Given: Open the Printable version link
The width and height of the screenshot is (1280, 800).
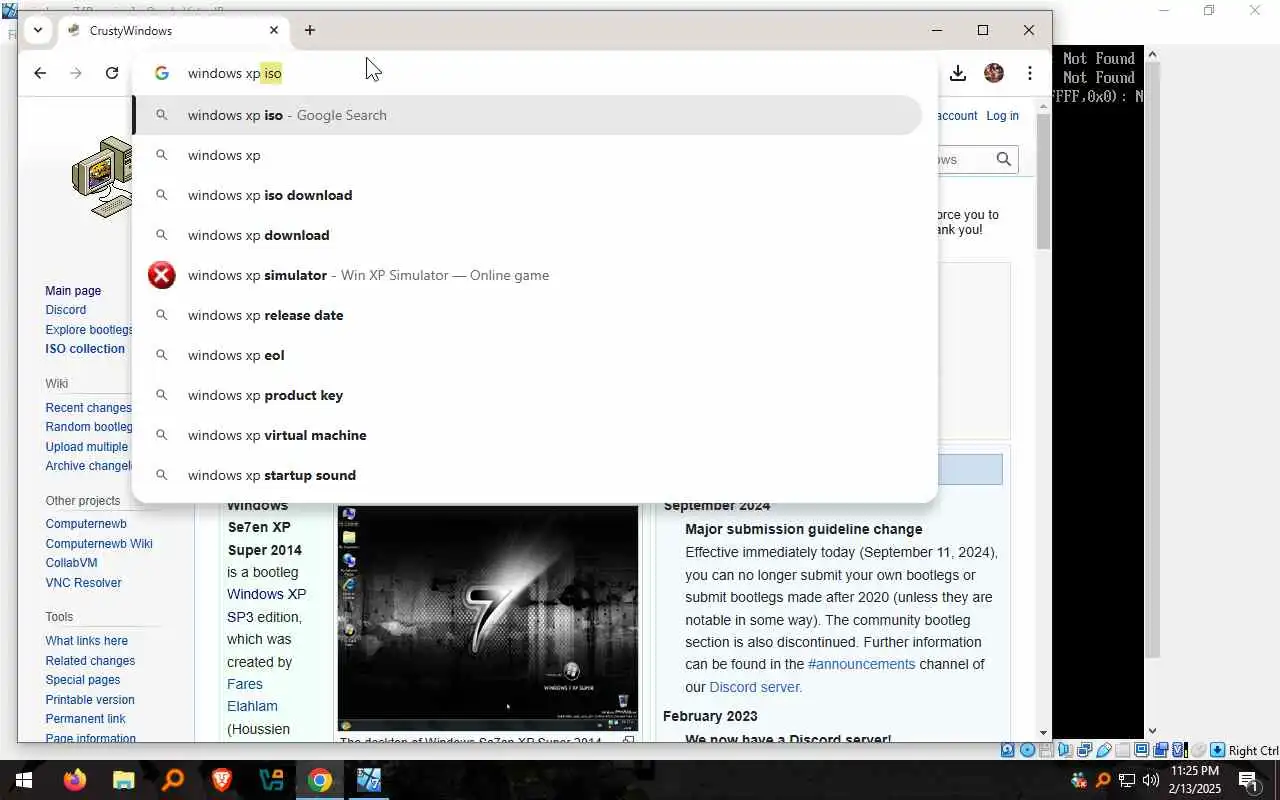Looking at the screenshot, I should pos(90,700).
